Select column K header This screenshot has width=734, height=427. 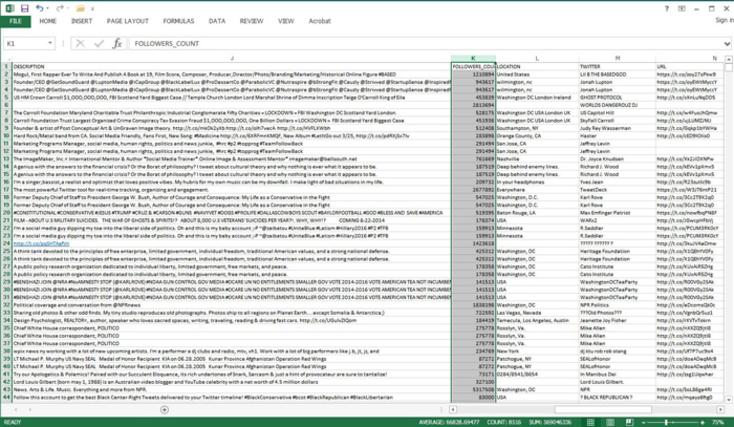coord(473,59)
